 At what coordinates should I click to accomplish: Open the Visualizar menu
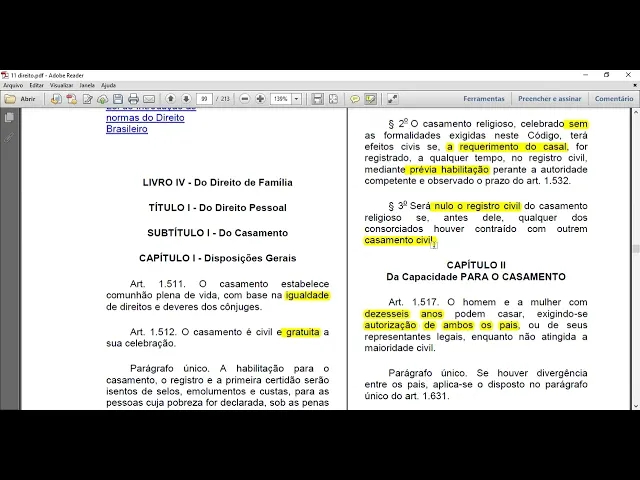(61, 85)
